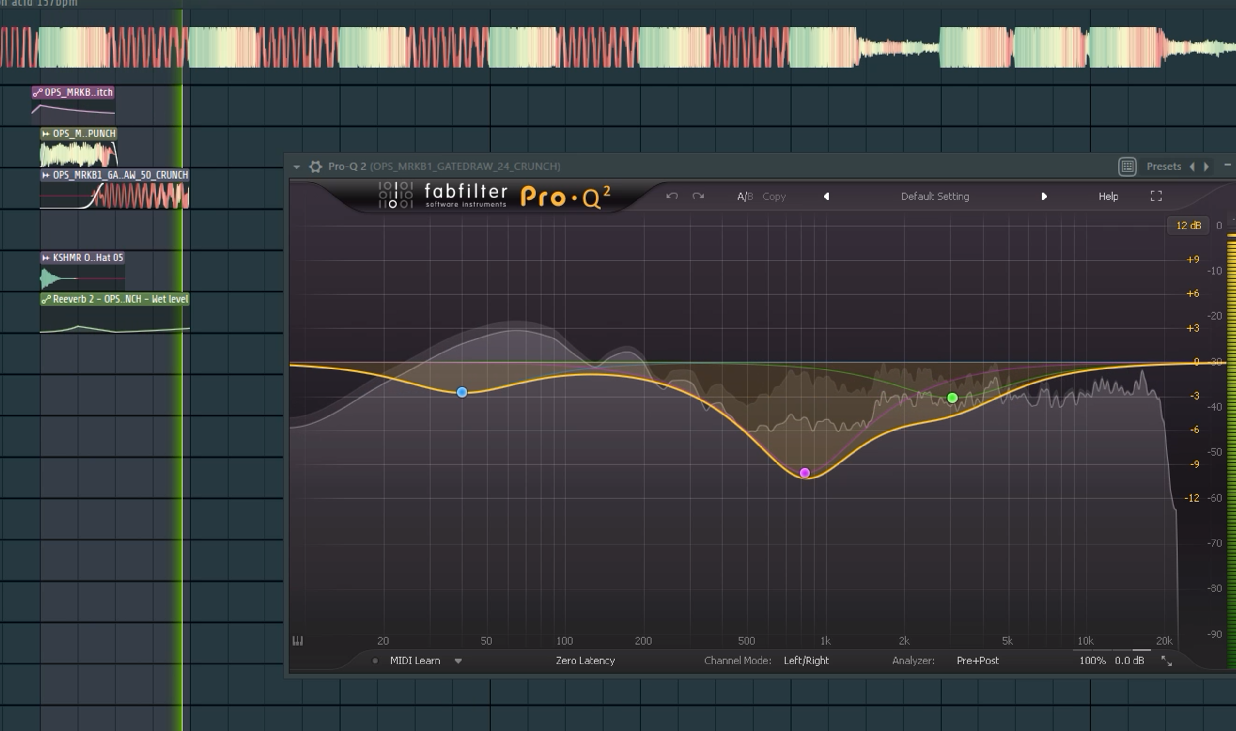Viewport: 1236px width, 731px height.
Task: Open the Help menu
Action: [x=1108, y=196]
